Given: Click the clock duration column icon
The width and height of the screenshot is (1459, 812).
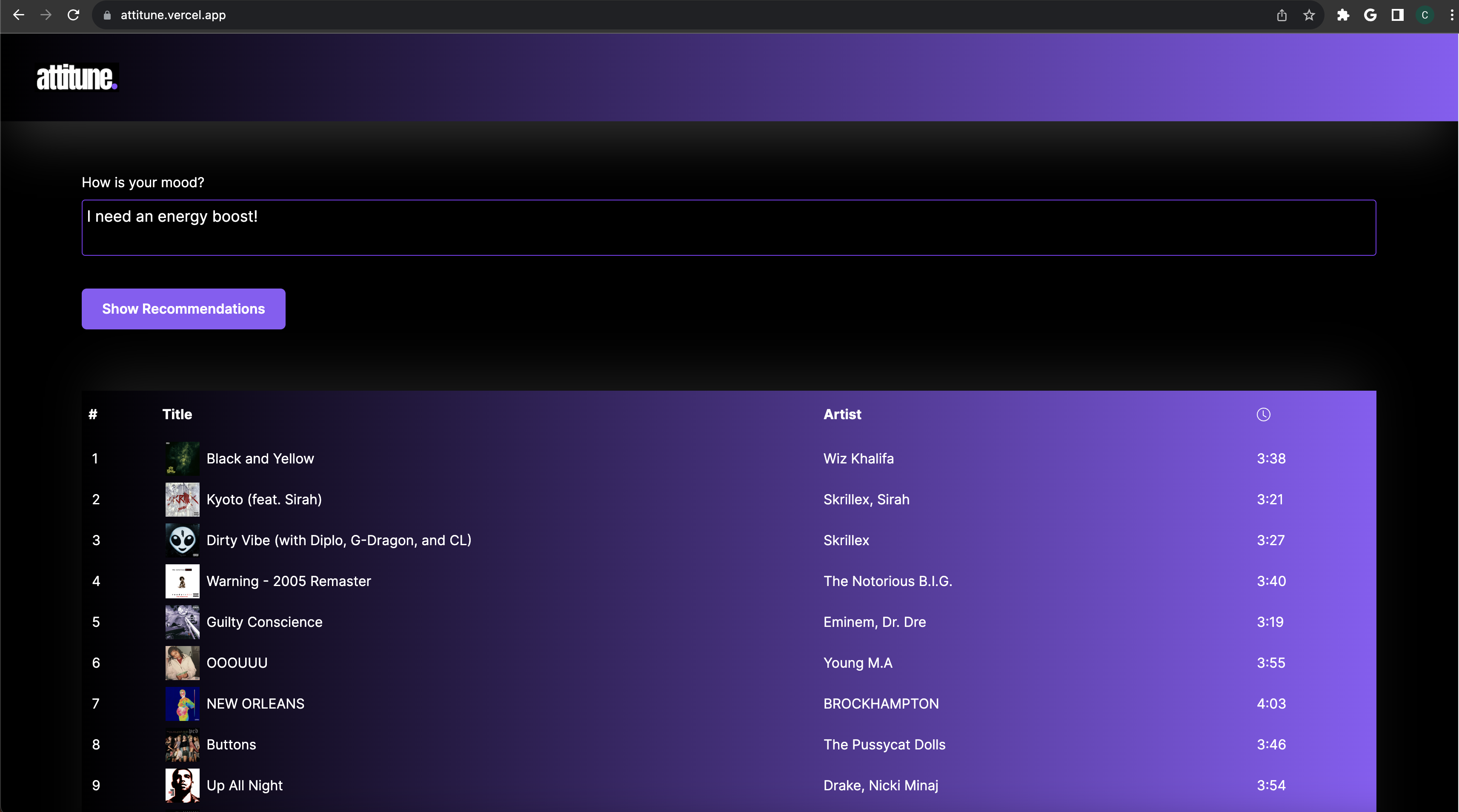Looking at the screenshot, I should 1263,415.
